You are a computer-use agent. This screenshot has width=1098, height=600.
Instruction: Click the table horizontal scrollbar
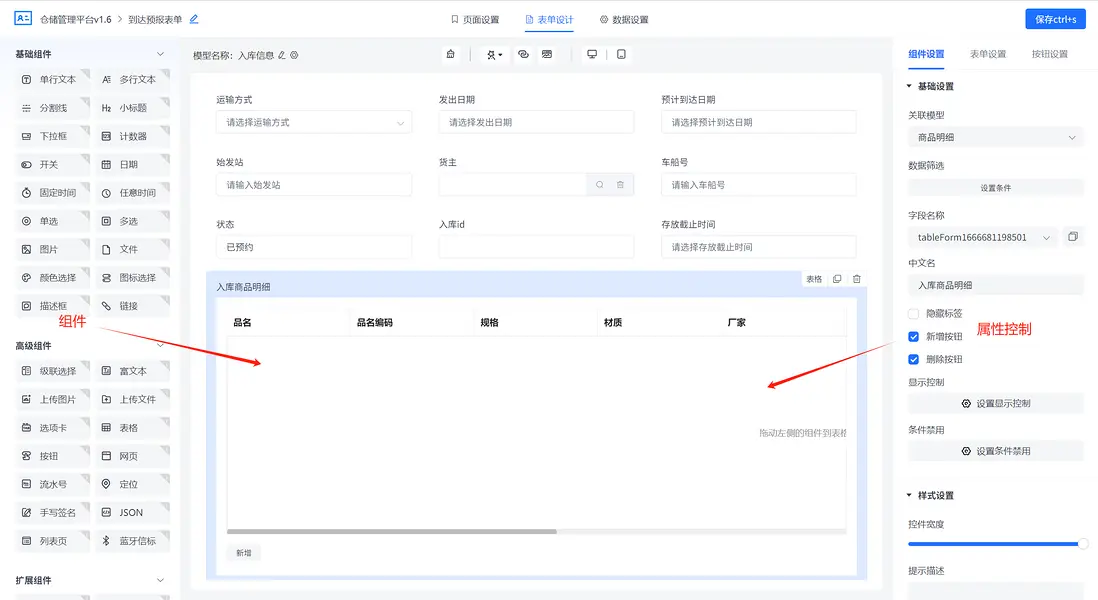pyautogui.click(x=391, y=531)
